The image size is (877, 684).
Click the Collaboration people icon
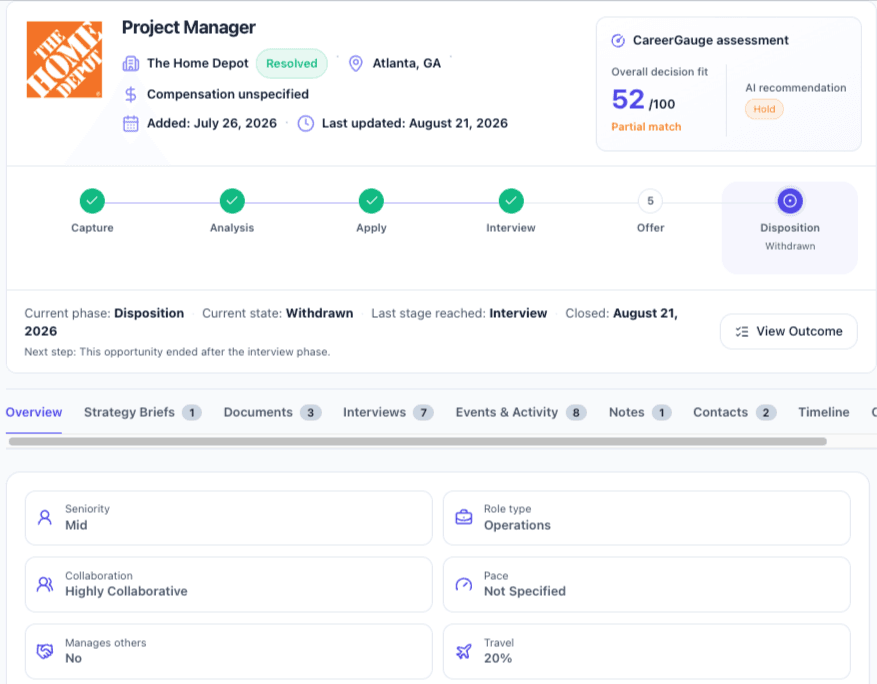coord(45,584)
